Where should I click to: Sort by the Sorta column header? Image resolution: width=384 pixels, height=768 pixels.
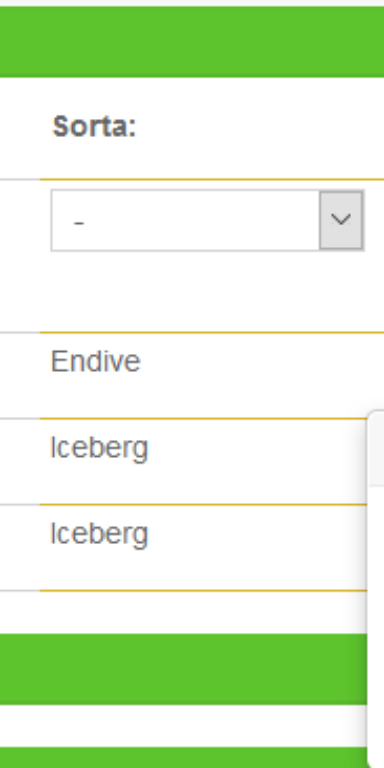tap(94, 126)
